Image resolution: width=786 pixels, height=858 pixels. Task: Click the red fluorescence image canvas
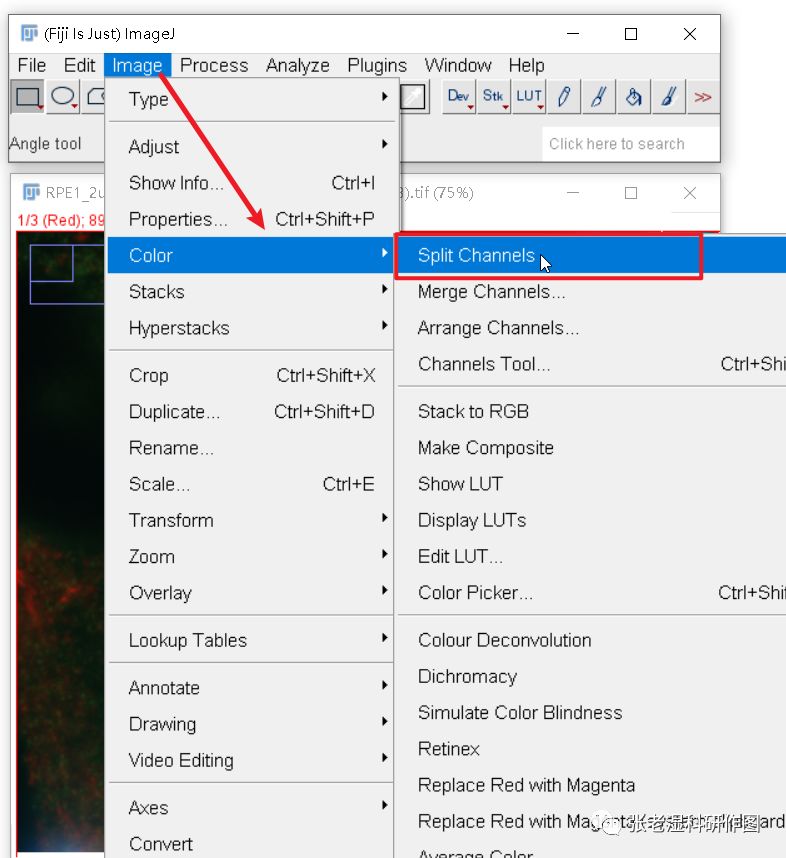60,542
